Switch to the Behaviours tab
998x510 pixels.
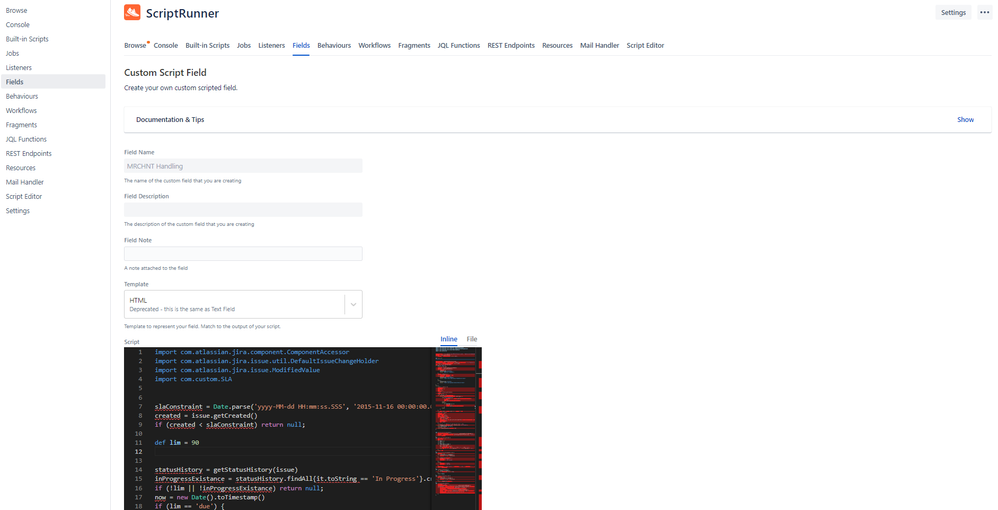334,45
